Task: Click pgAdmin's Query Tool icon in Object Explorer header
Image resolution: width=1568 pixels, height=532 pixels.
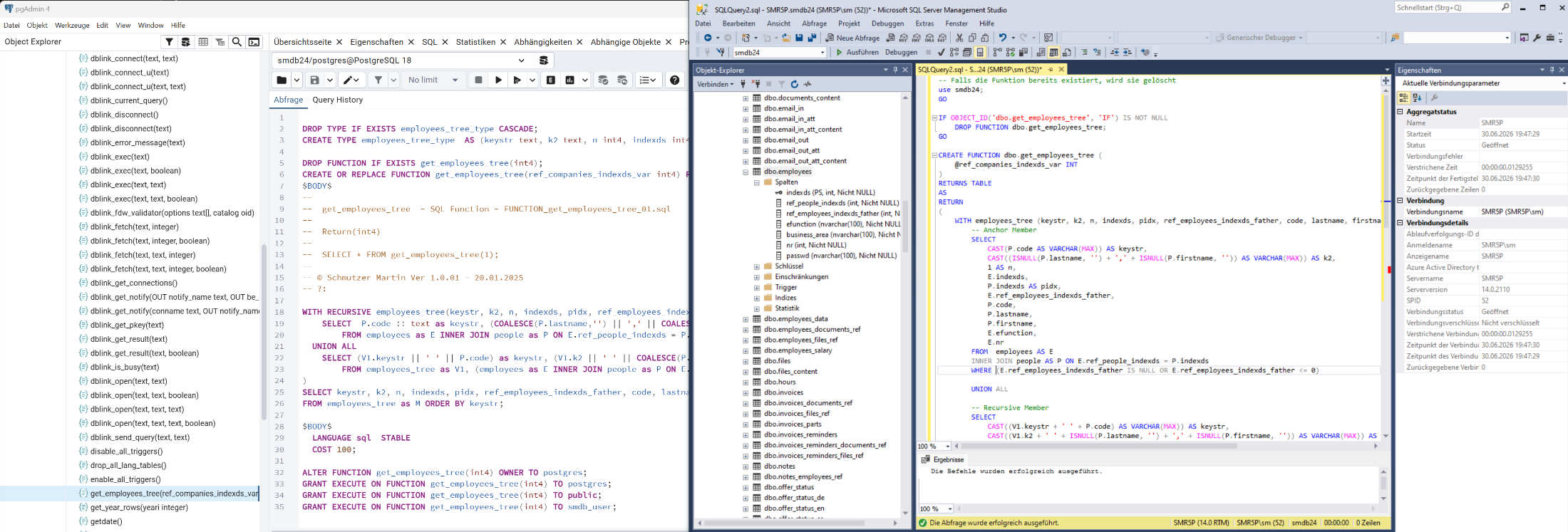Action: click(x=254, y=42)
